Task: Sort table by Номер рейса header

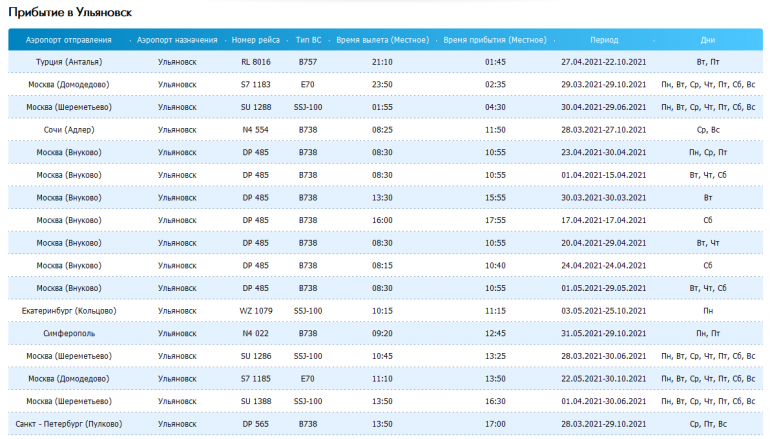Action: tap(256, 40)
